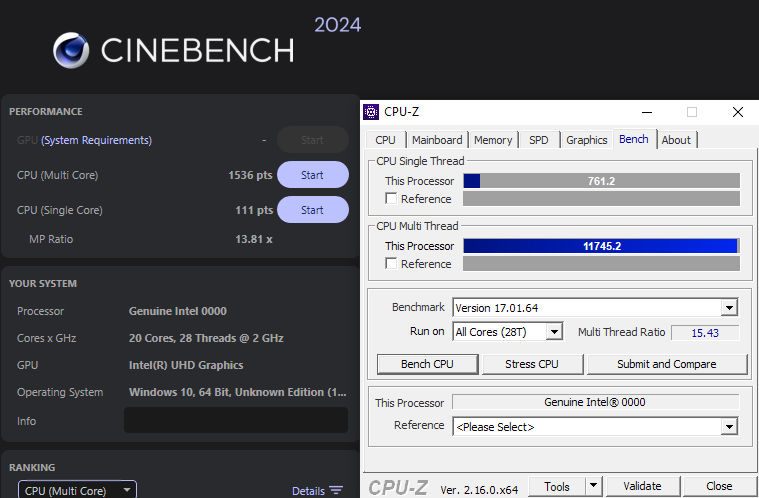Click the single thread score bar 761.2
759x498 pixels.
tap(601, 181)
